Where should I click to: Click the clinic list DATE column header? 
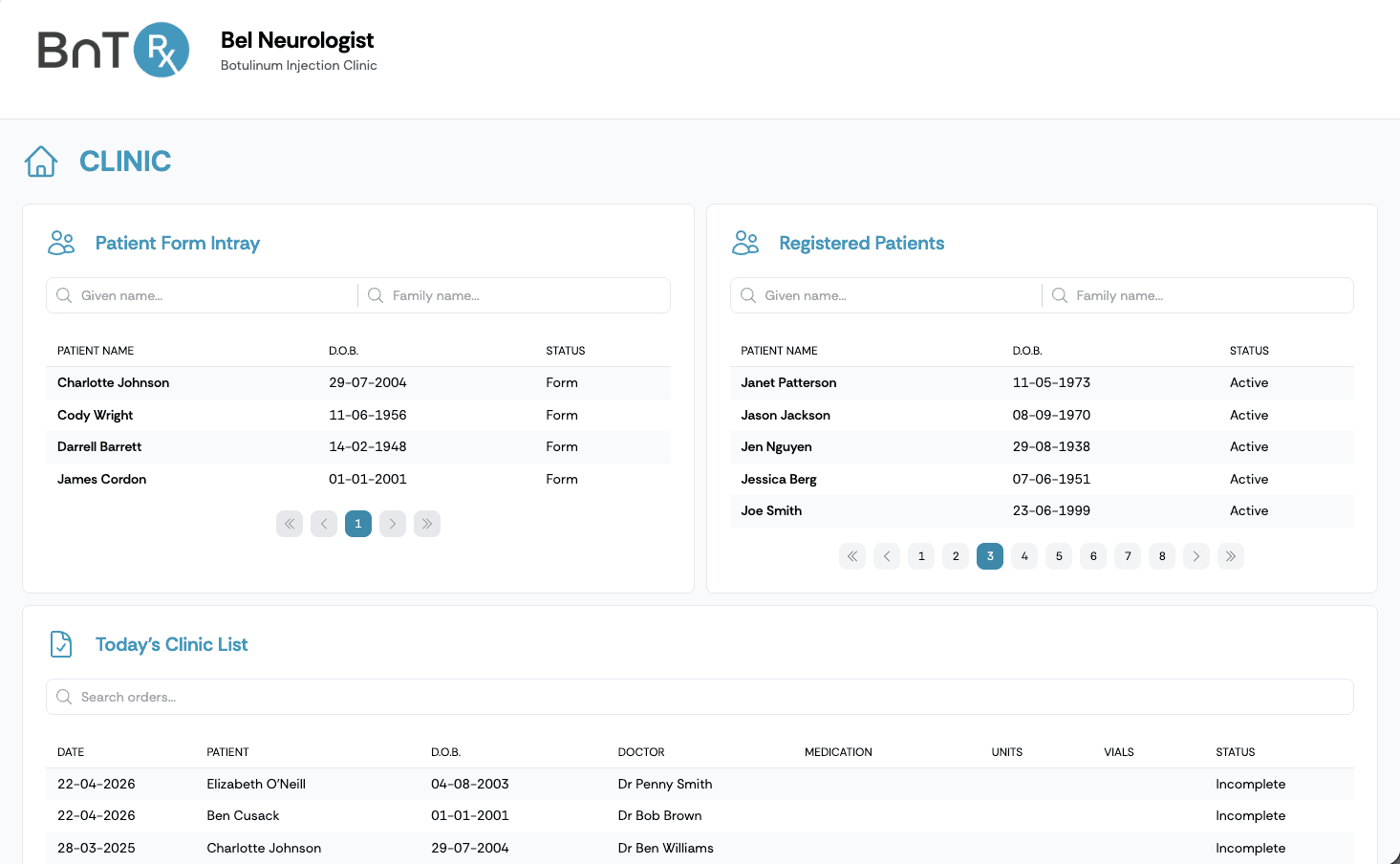pos(71,752)
